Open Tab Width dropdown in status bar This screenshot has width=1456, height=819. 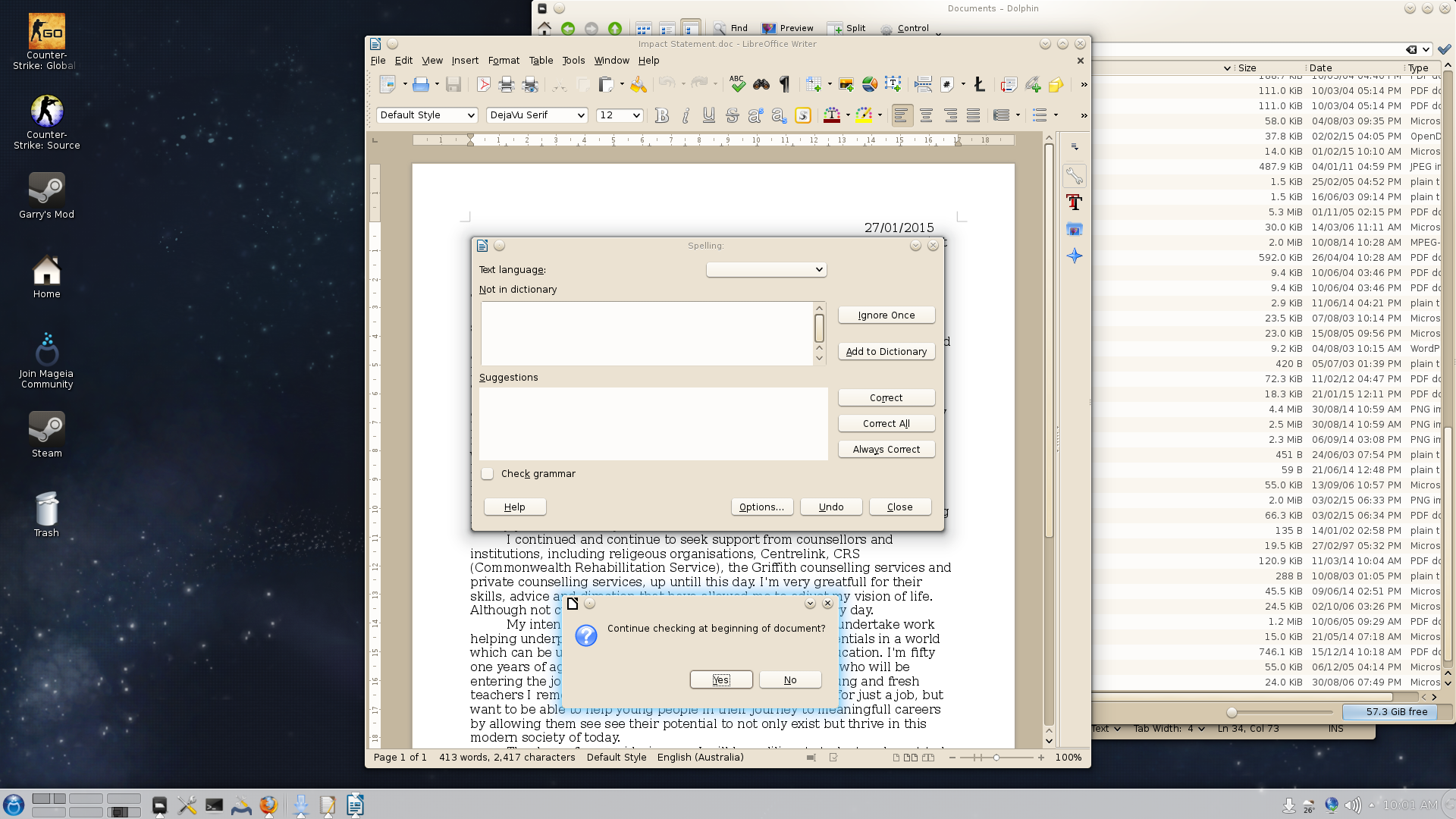(1169, 729)
